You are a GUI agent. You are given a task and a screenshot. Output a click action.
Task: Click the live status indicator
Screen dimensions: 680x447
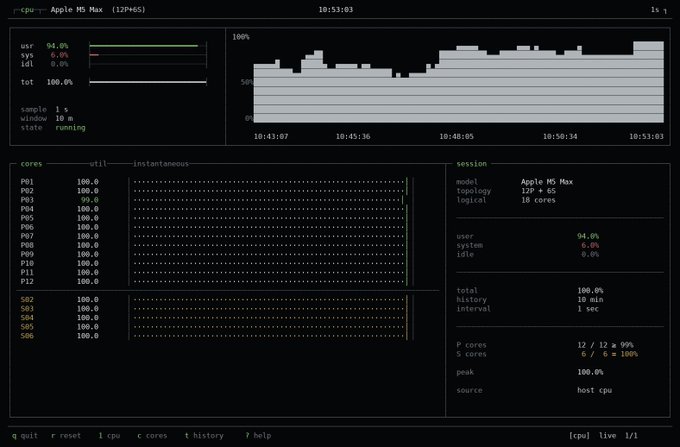608,435
